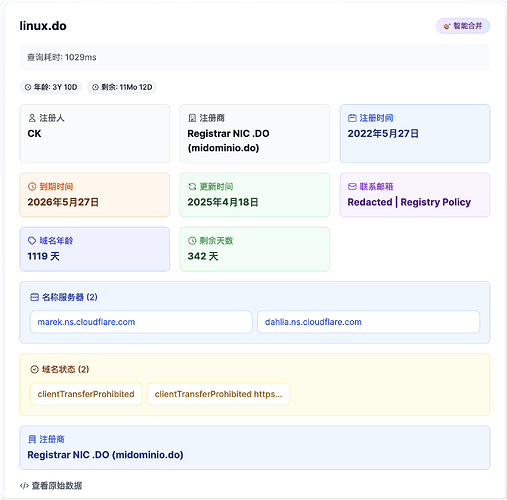Open marek.ns.cloudflare.com nameserver link

pos(86,322)
